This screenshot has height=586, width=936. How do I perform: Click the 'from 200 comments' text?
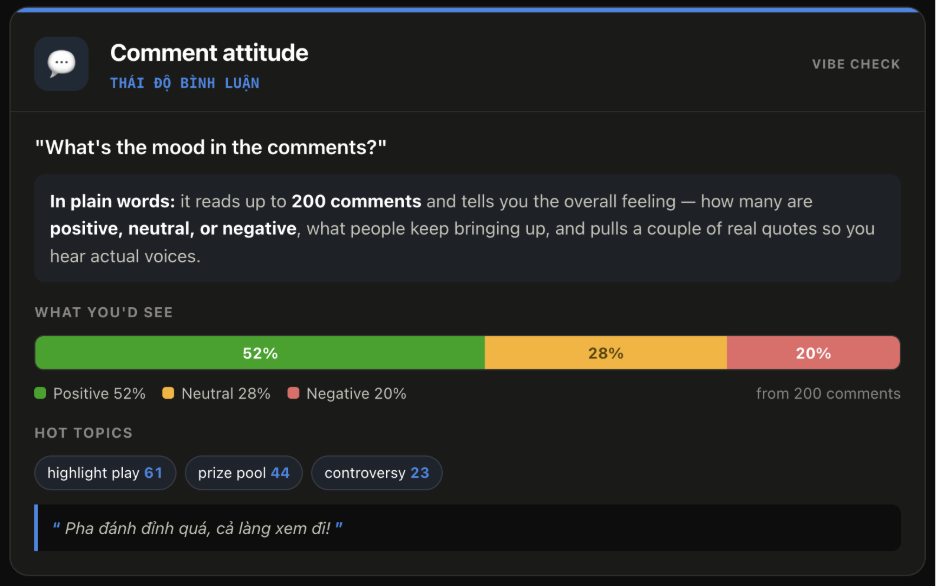pos(828,394)
